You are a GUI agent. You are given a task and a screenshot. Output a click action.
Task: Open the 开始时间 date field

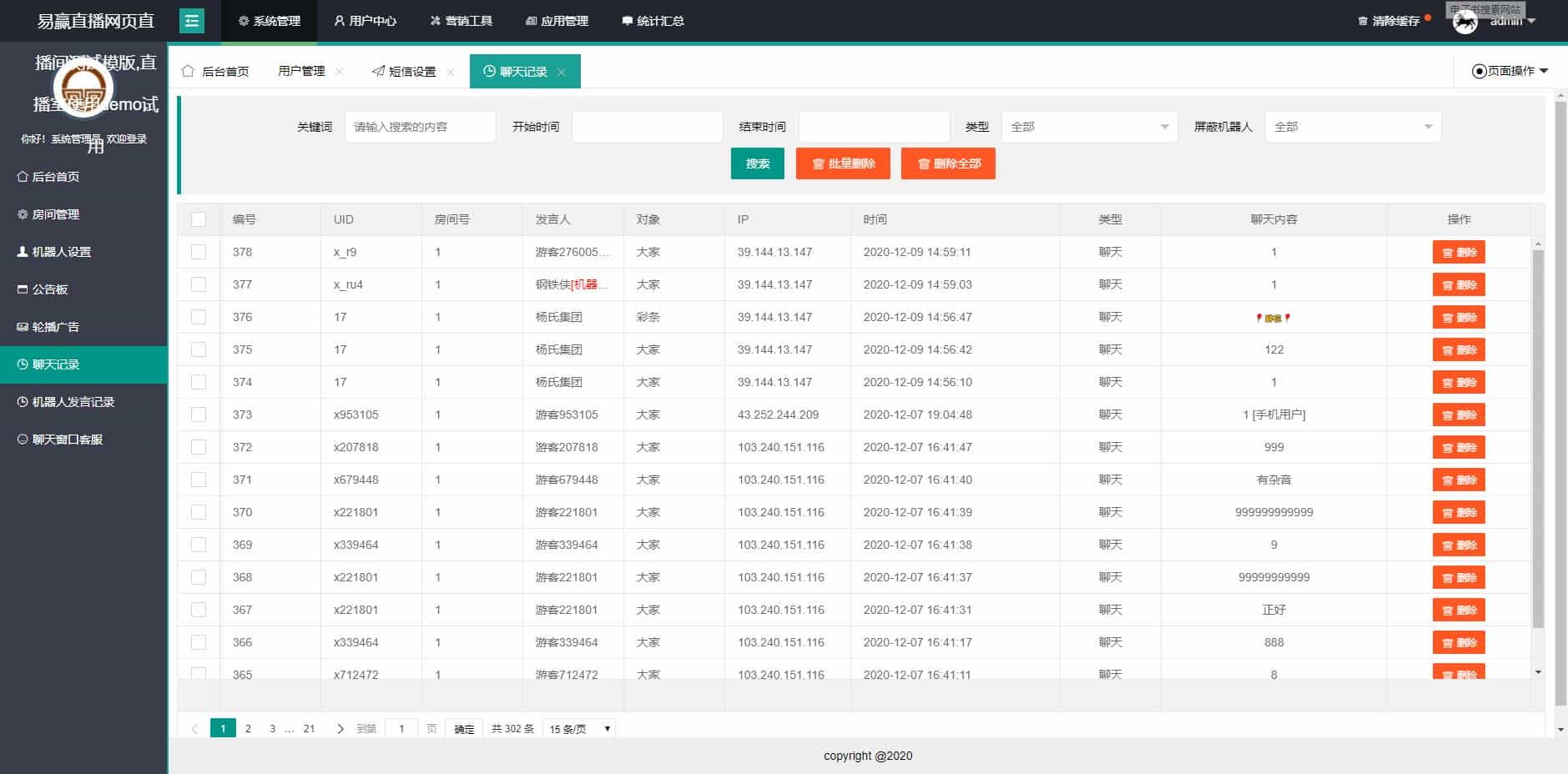[647, 127]
